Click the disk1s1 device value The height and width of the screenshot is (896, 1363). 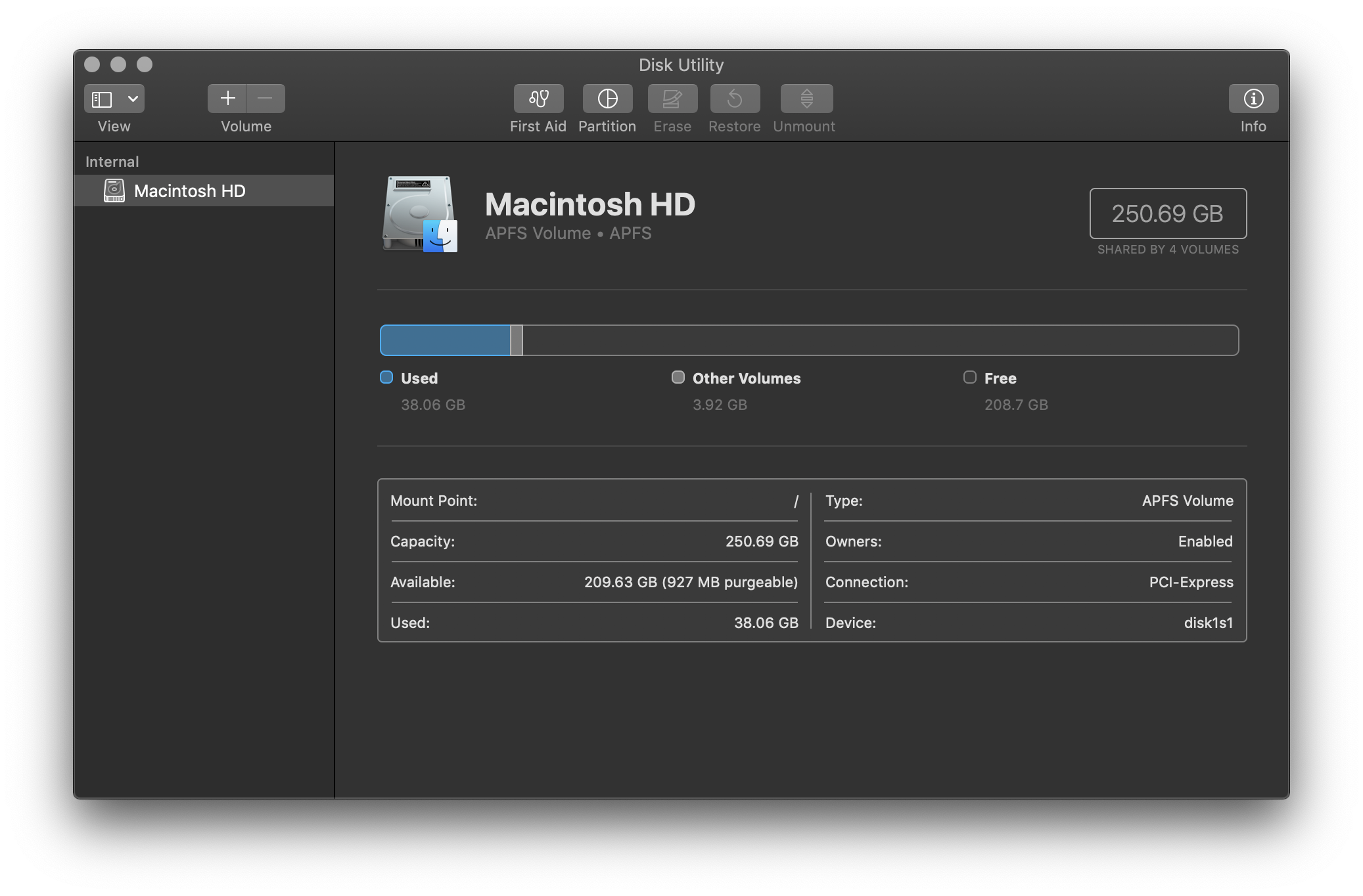tap(1208, 623)
